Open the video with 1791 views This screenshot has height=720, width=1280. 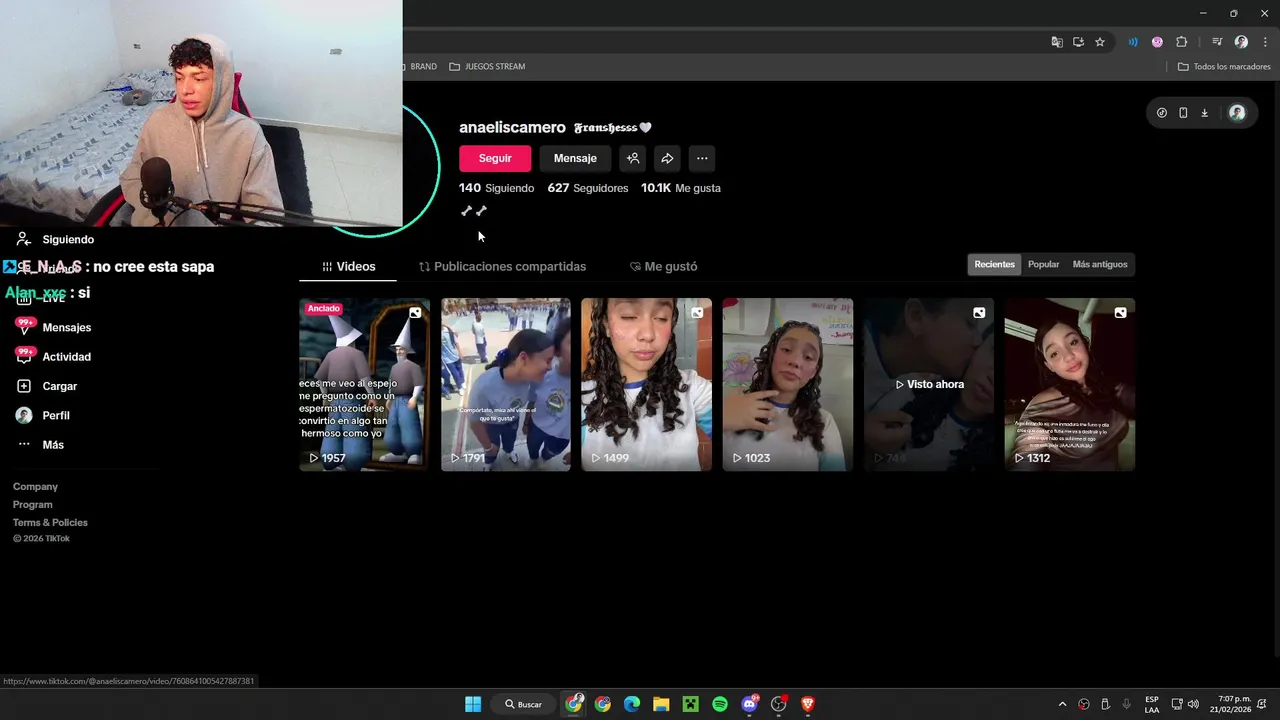(506, 384)
